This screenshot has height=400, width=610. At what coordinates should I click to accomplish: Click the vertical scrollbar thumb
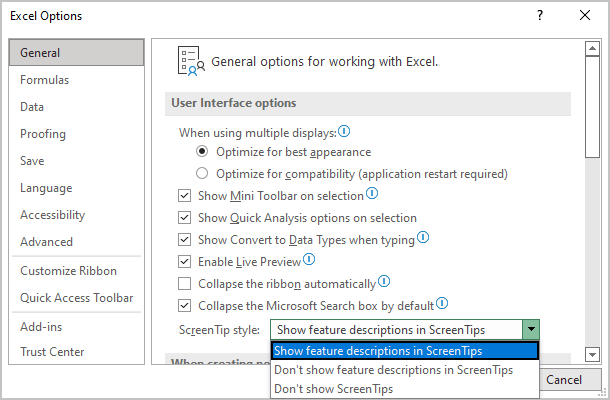[x=592, y=107]
